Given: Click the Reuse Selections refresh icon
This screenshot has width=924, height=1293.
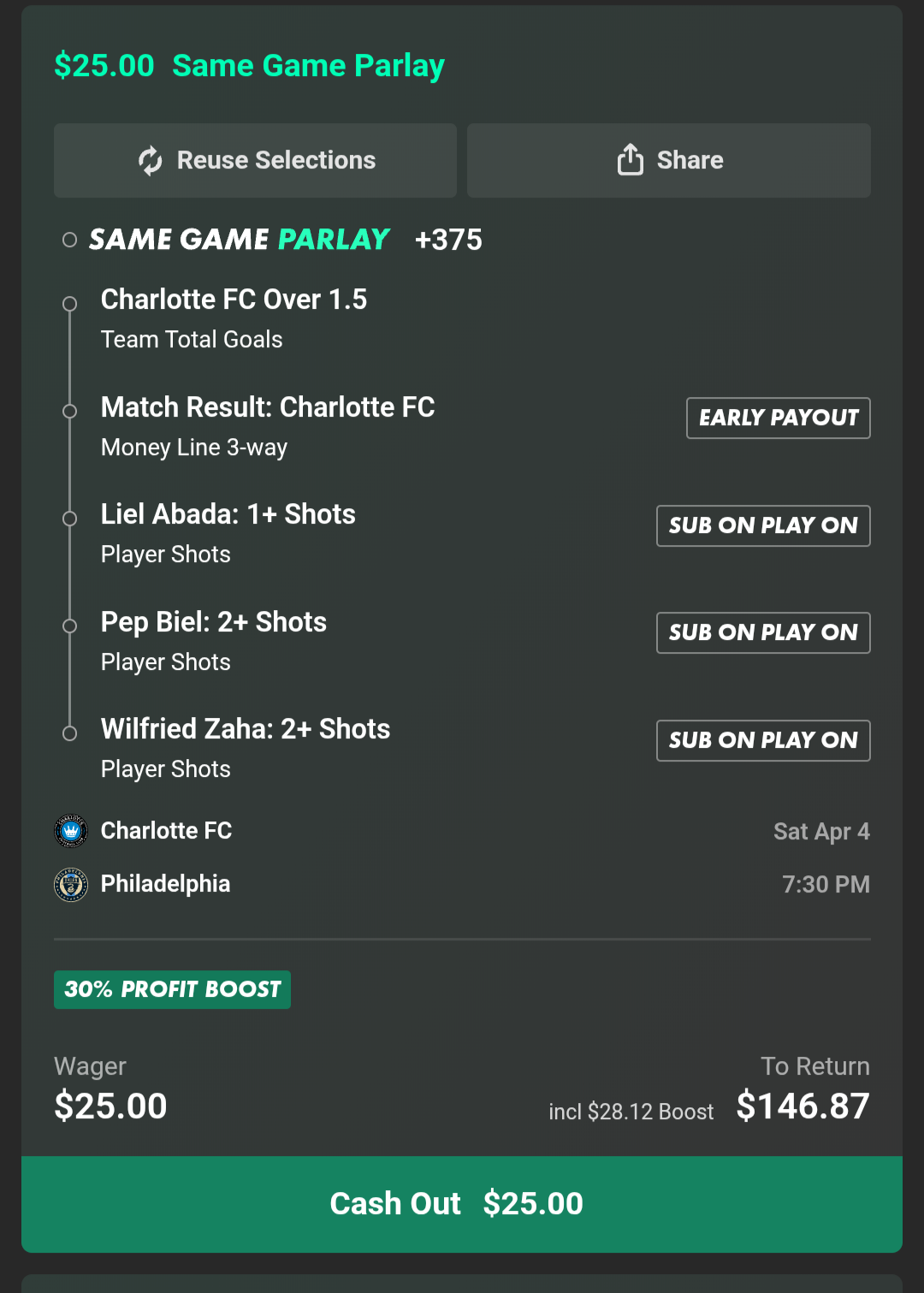Looking at the screenshot, I should (x=151, y=161).
